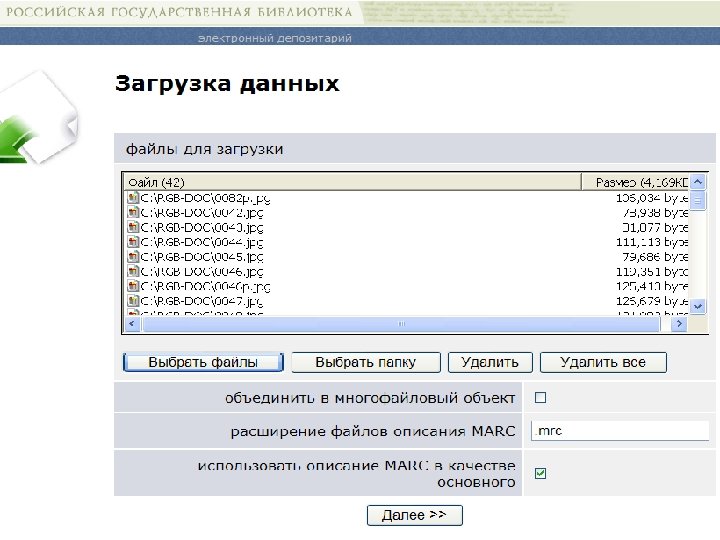
Task: Click file icon for 0045.jpg row
Action: coord(133,257)
